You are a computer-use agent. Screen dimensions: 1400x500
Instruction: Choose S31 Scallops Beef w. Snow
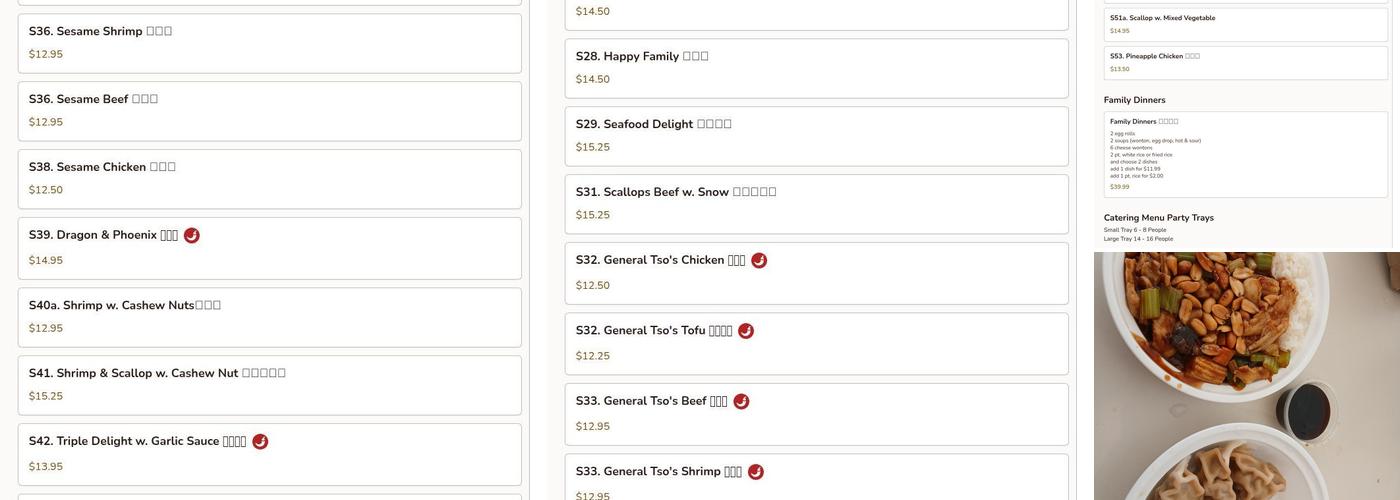coord(816,204)
